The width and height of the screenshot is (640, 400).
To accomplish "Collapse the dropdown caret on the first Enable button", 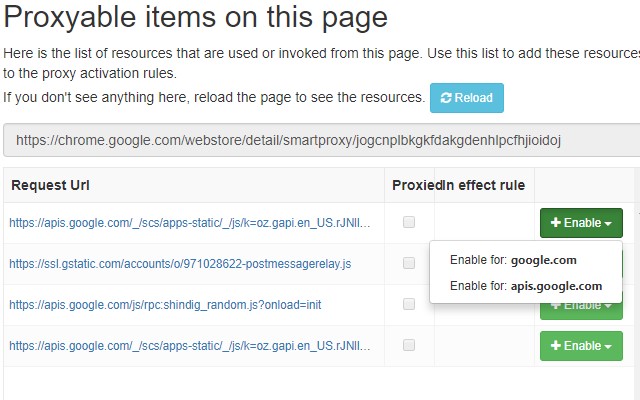I will (x=609, y=223).
